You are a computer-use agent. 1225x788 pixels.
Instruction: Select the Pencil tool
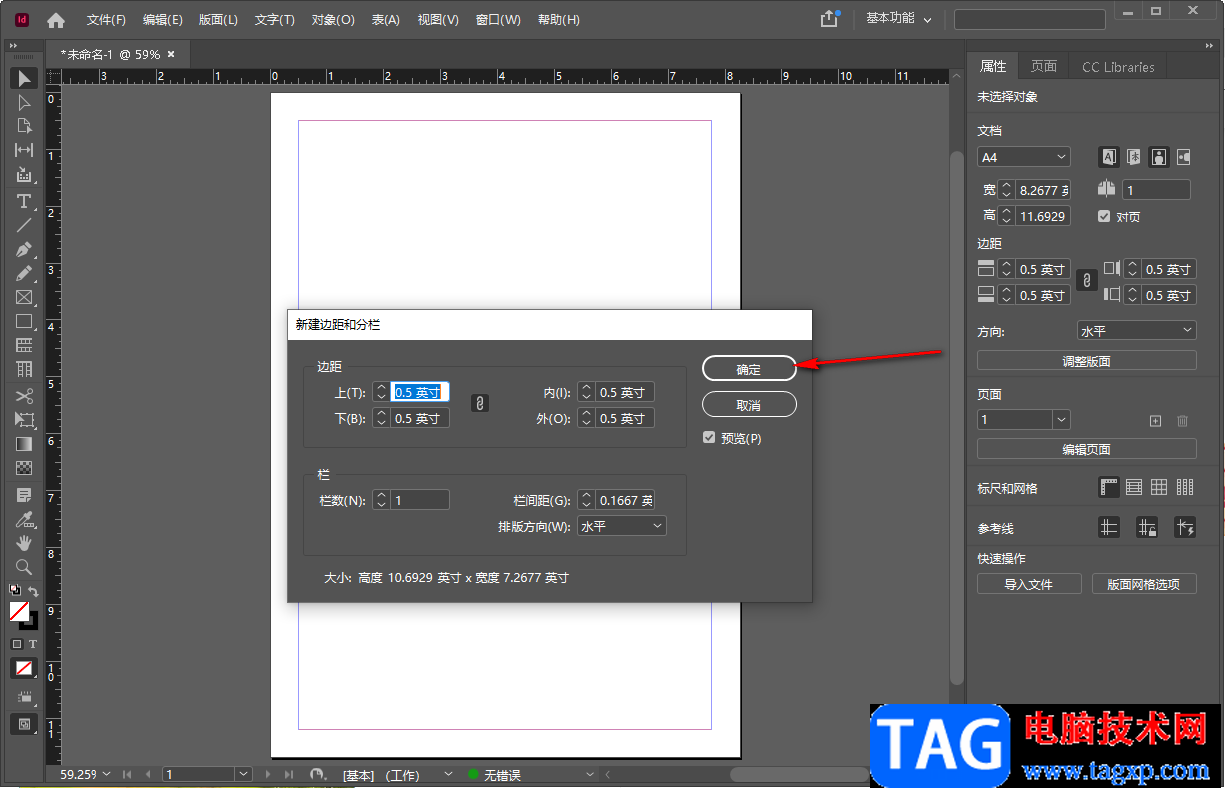[x=24, y=273]
